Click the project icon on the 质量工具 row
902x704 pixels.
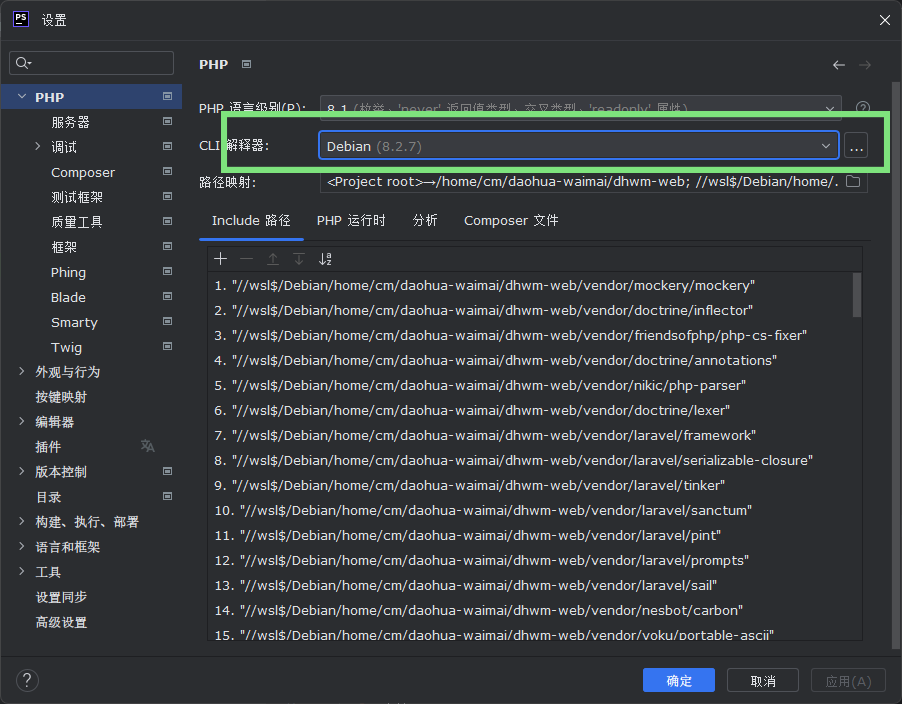pos(167,221)
